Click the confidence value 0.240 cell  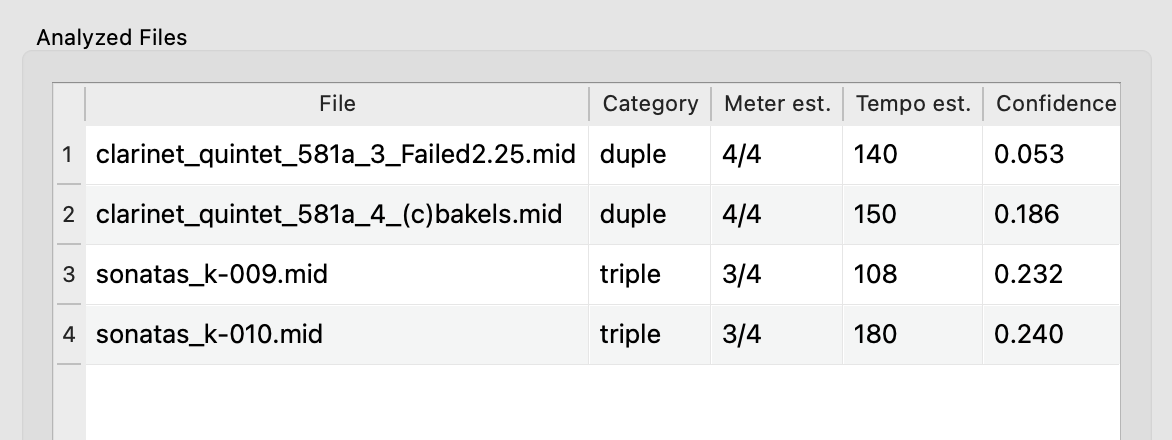coord(1029,334)
